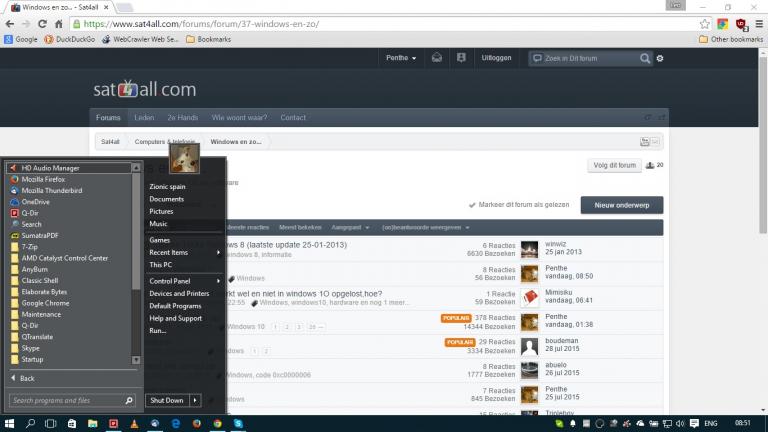Click the Nieuw onderwerp button
The width and height of the screenshot is (768, 432).
pyautogui.click(x=622, y=205)
